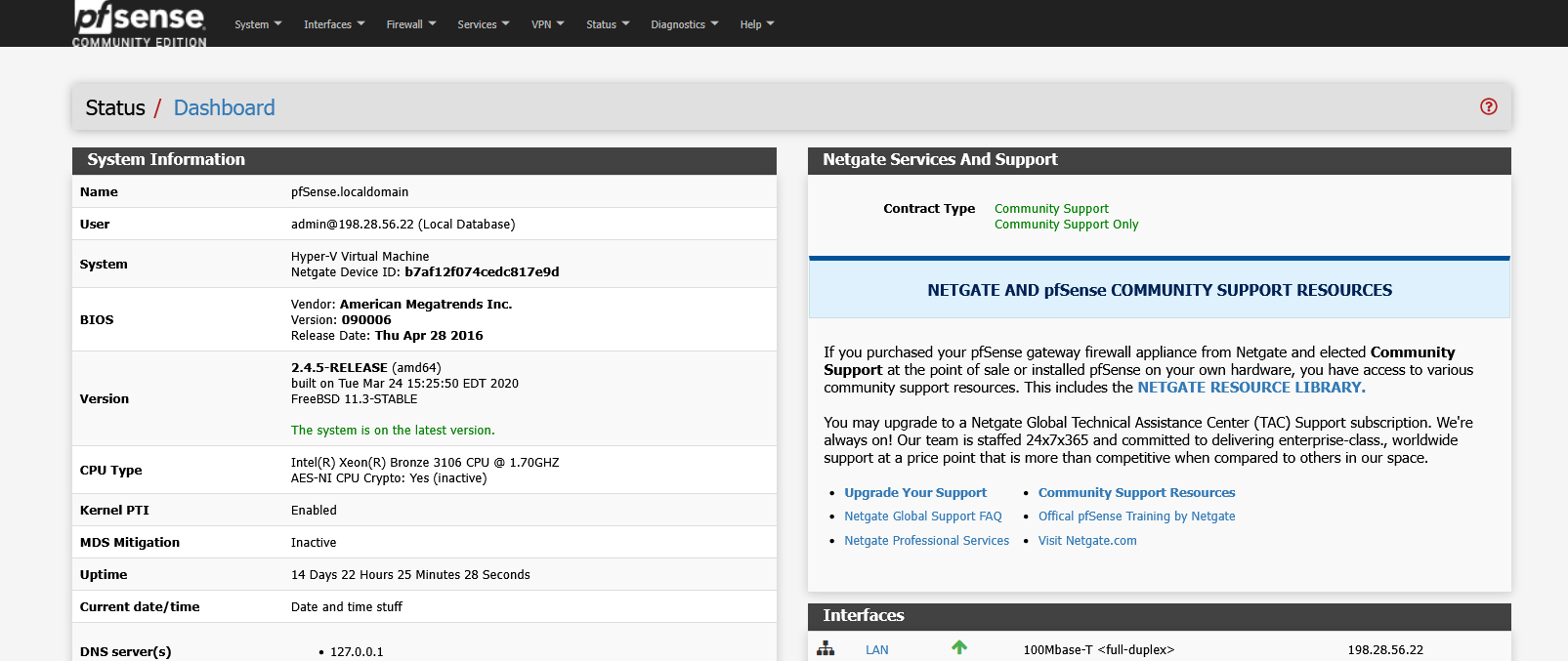Image resolution: width=1568 pixels, height=661 pixels.
Task: Click the Community Support Only text
Action: point(1067,225)
